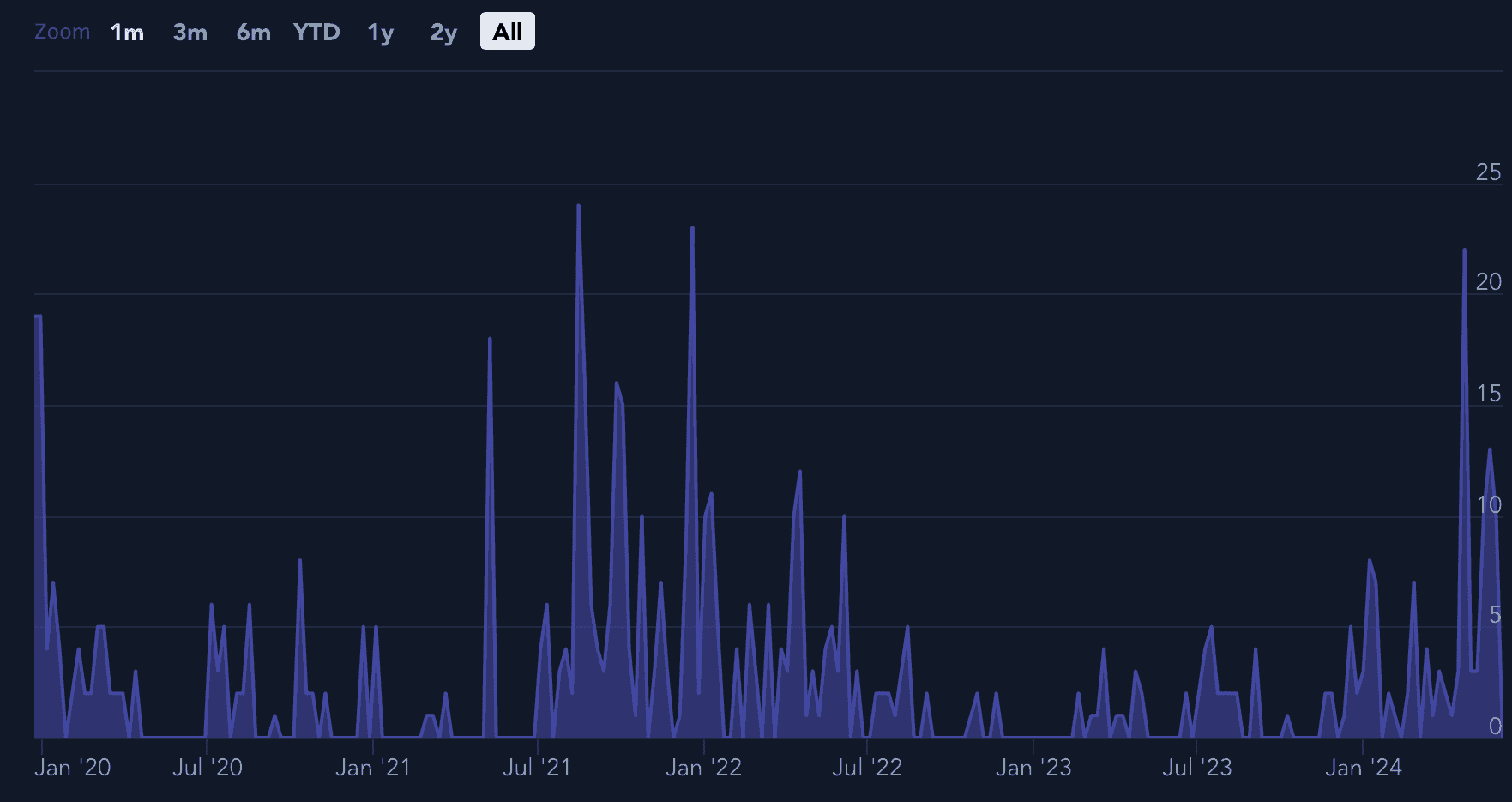The height and width of the screenshot is (802, 1512).
Task: Click the 15 y-axis value label
Action: (1488, 394)
